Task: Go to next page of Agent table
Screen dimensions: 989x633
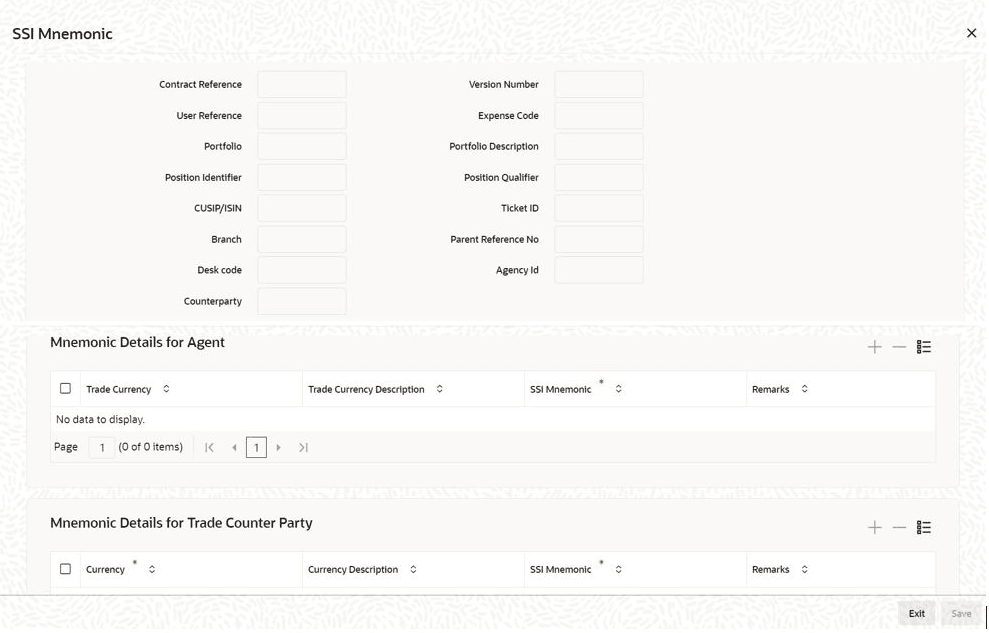Action: pos(278,447)
